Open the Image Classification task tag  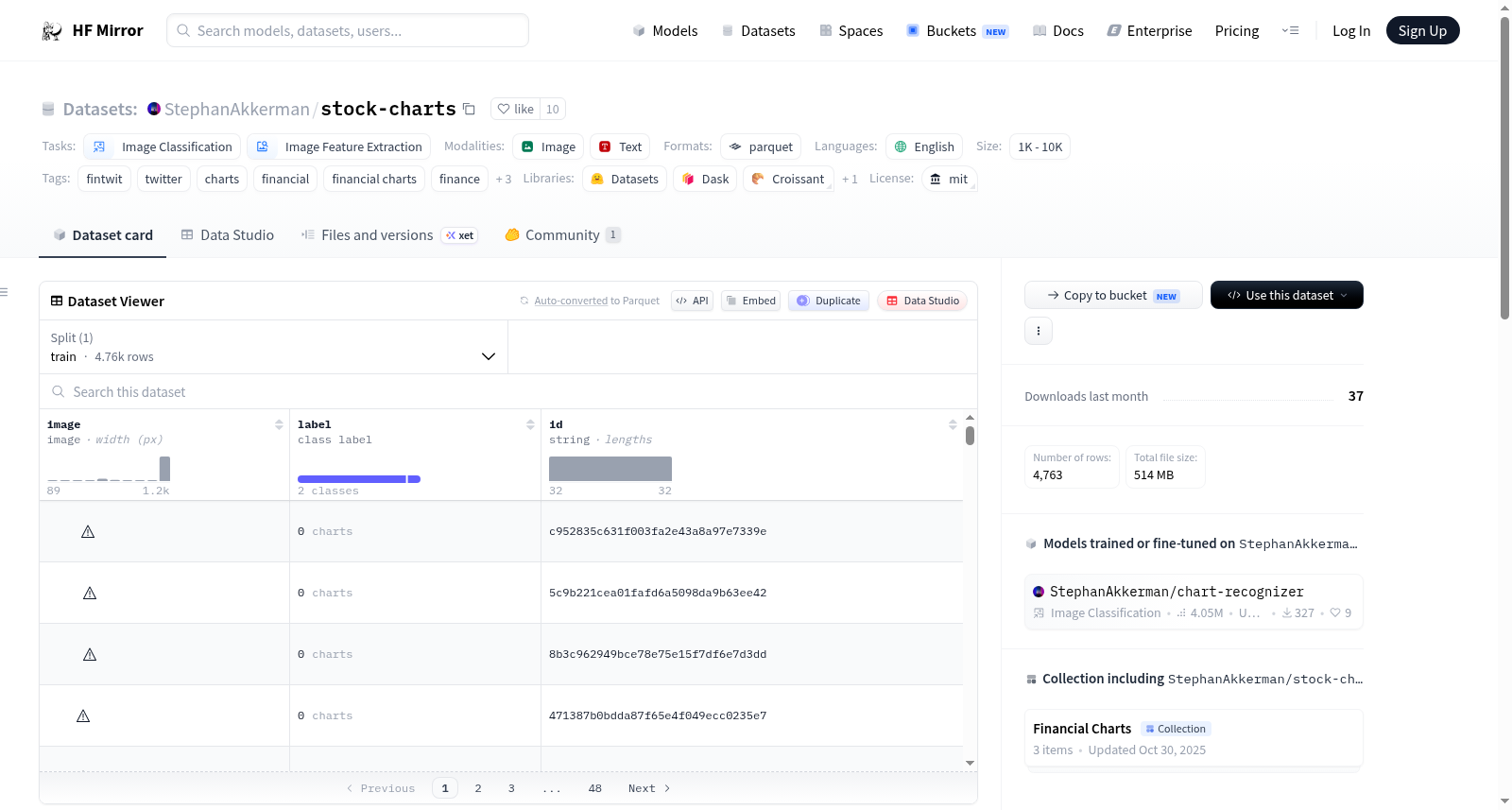162,146
